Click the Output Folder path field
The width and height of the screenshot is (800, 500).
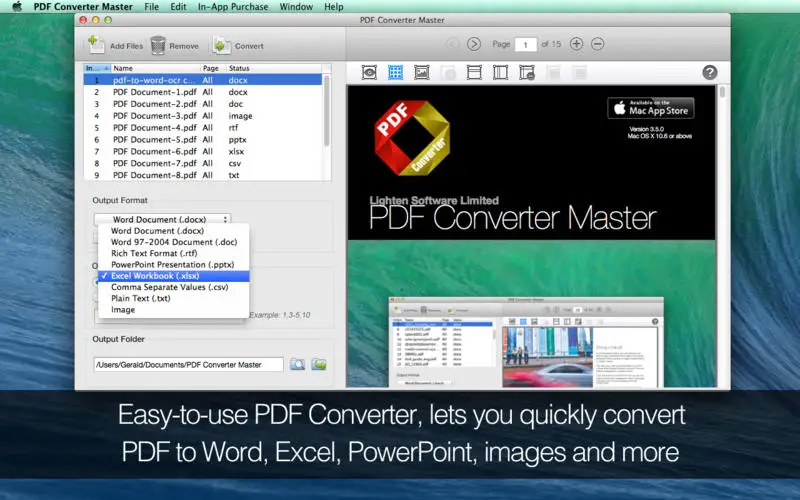point(188,364)
